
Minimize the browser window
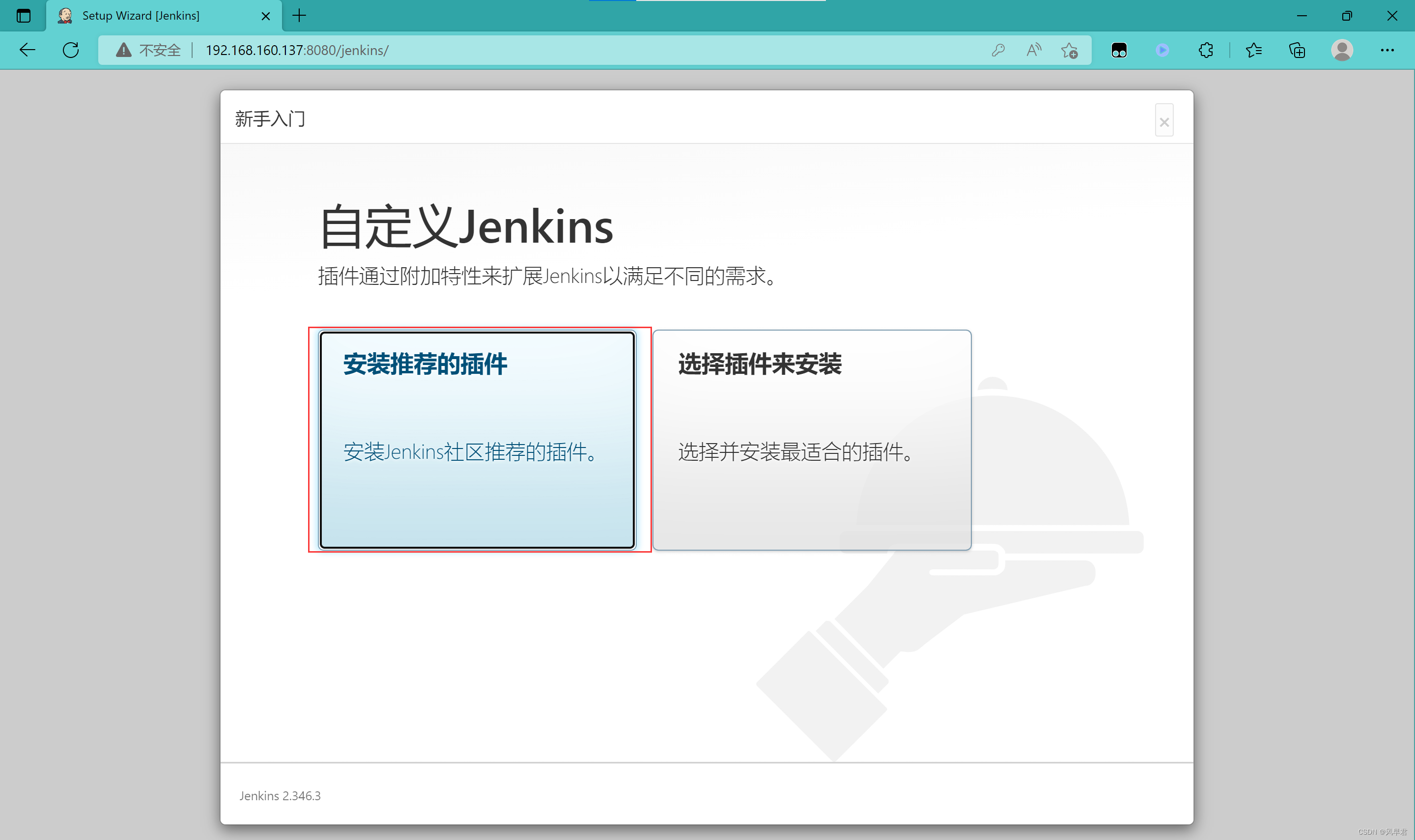pos(1302,15)
